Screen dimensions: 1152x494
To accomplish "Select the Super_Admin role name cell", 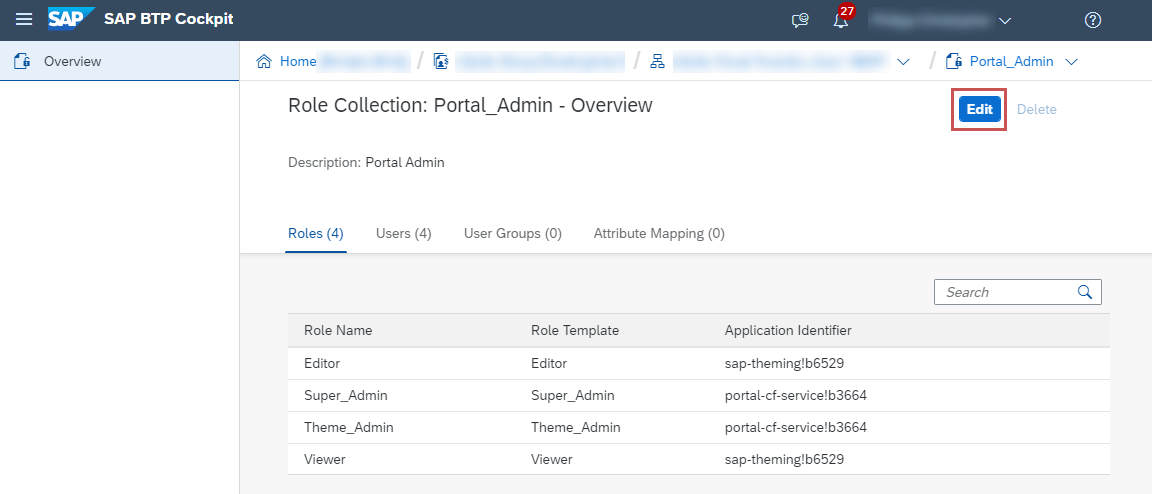I will click(x=345, y=395).
